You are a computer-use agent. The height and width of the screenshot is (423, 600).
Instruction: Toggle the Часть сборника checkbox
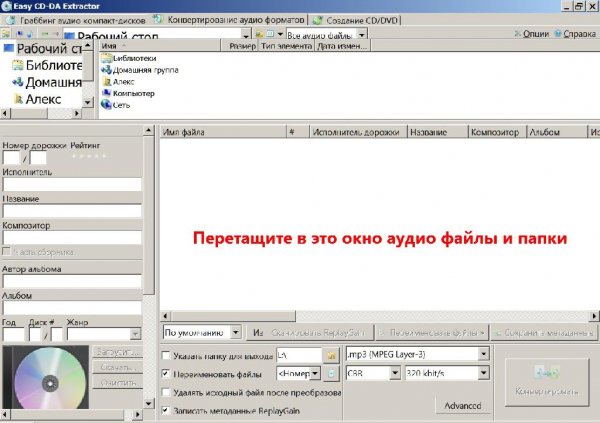(7, 251)
